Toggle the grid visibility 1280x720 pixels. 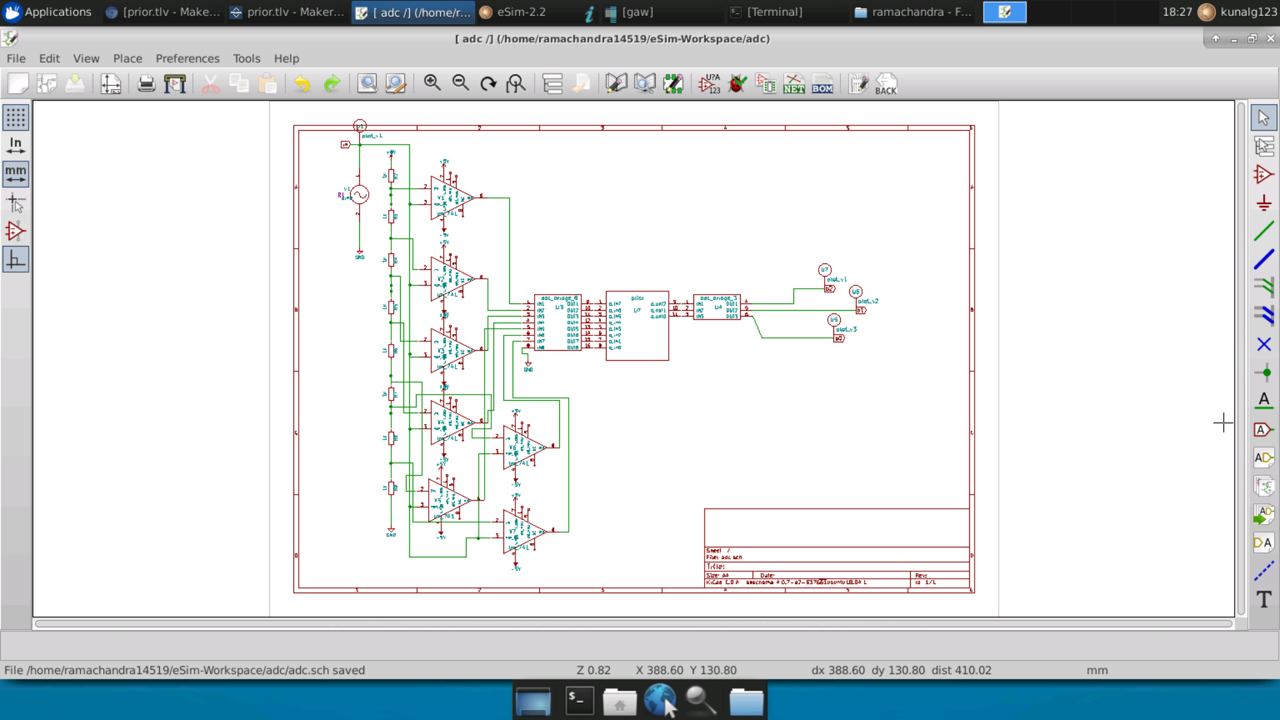tap(15, 118)
